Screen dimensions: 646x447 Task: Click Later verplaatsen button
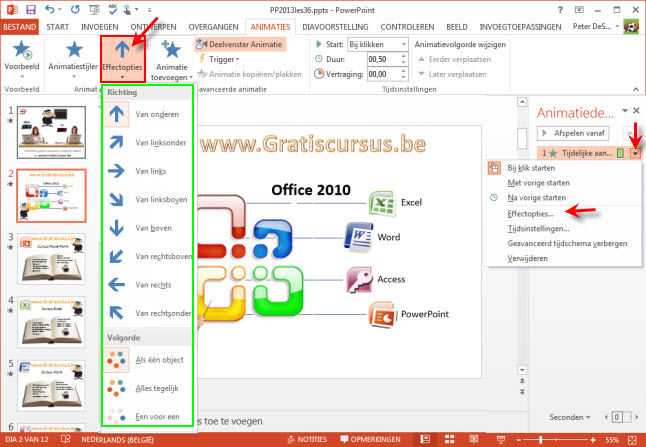pos(452,74)
